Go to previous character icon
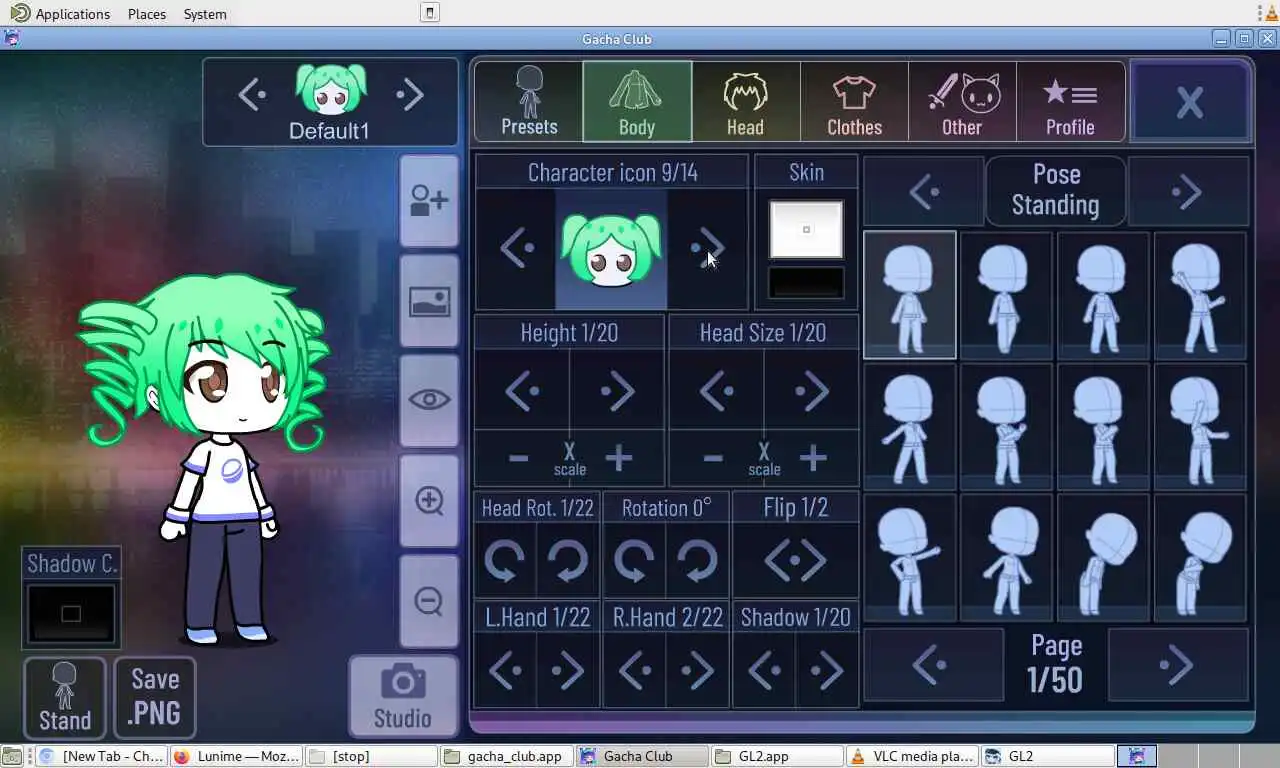Viewport: 1280px width, 768px height. [516, 248]
